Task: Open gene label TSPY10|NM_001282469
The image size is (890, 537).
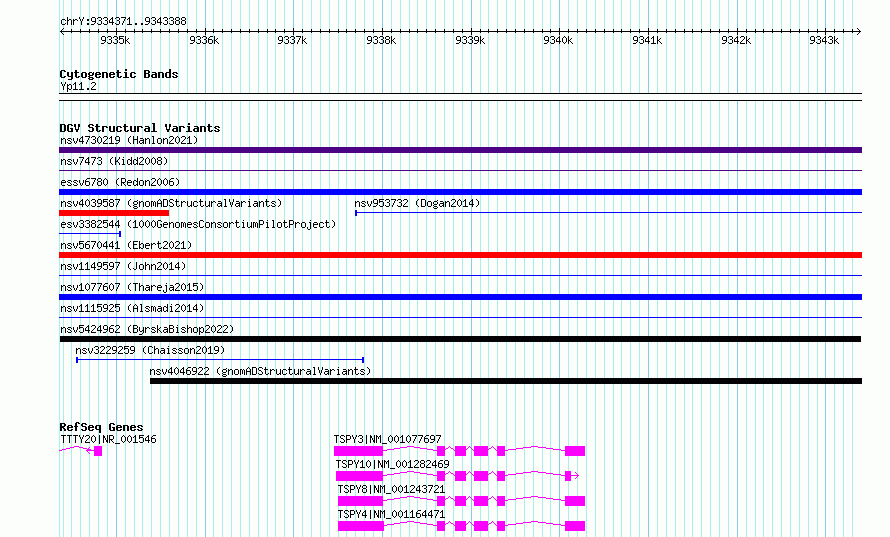Action: pyautogui.click(x=392, y=464)
